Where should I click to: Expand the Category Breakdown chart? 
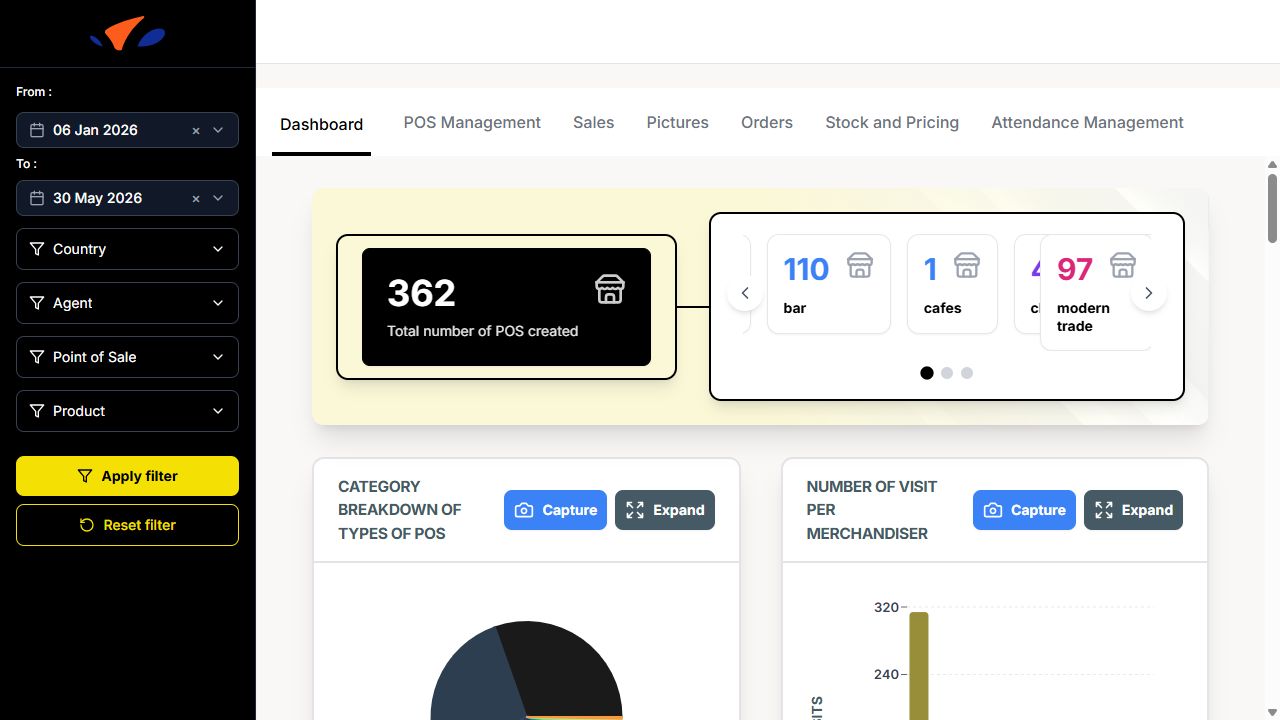pos(665,510)
